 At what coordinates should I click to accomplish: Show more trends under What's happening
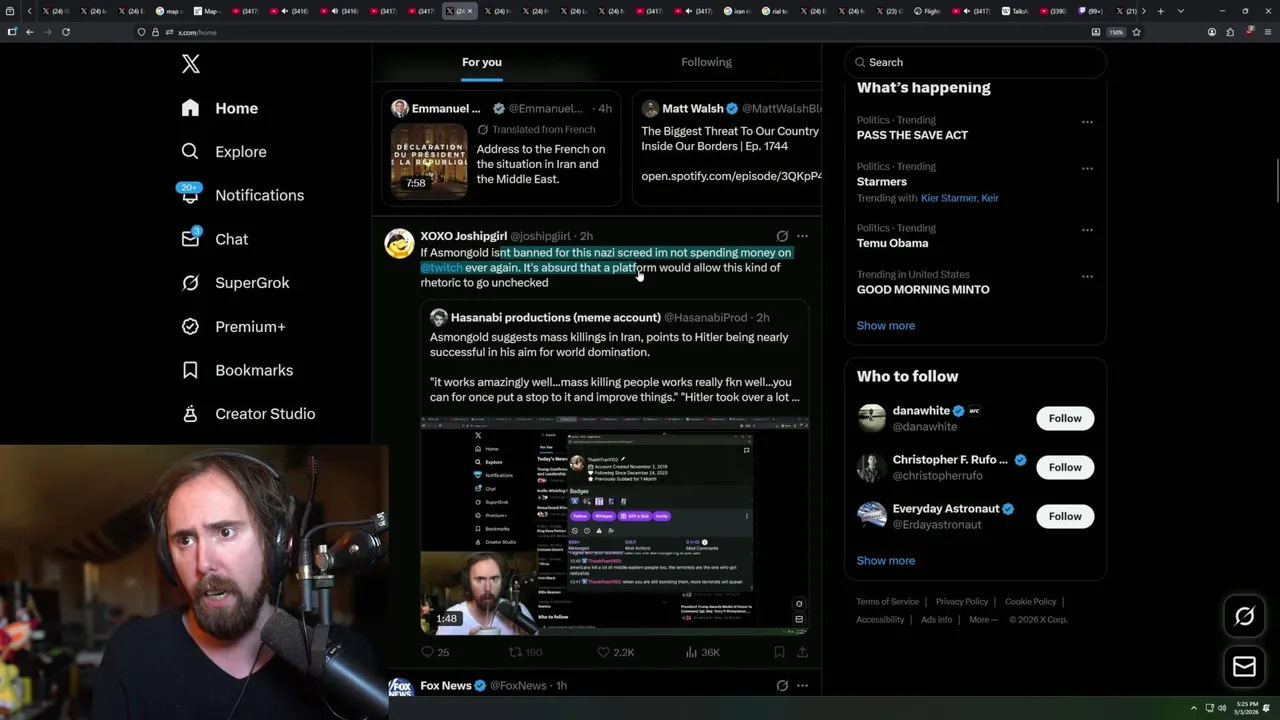pyautogui.click(x=885, y=325)
